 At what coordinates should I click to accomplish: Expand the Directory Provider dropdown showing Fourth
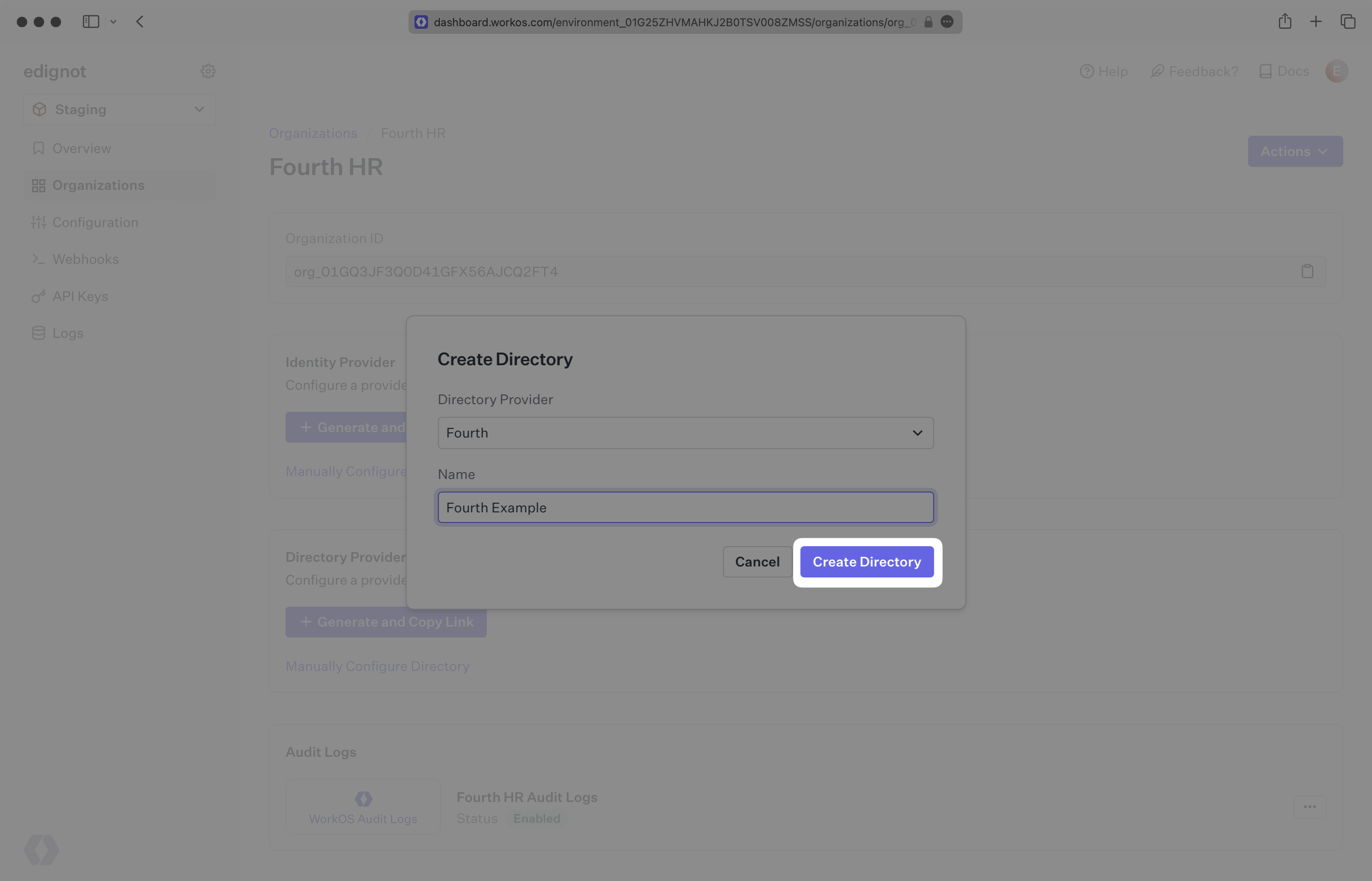[685, 432]
